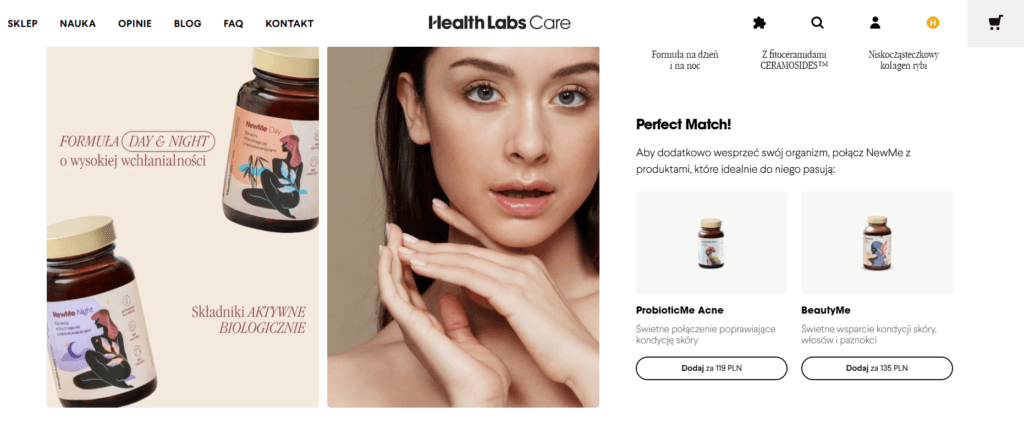The image size is (1024, 422).
Task: Open the FAQ page
Action: click(x=233, y=24)
